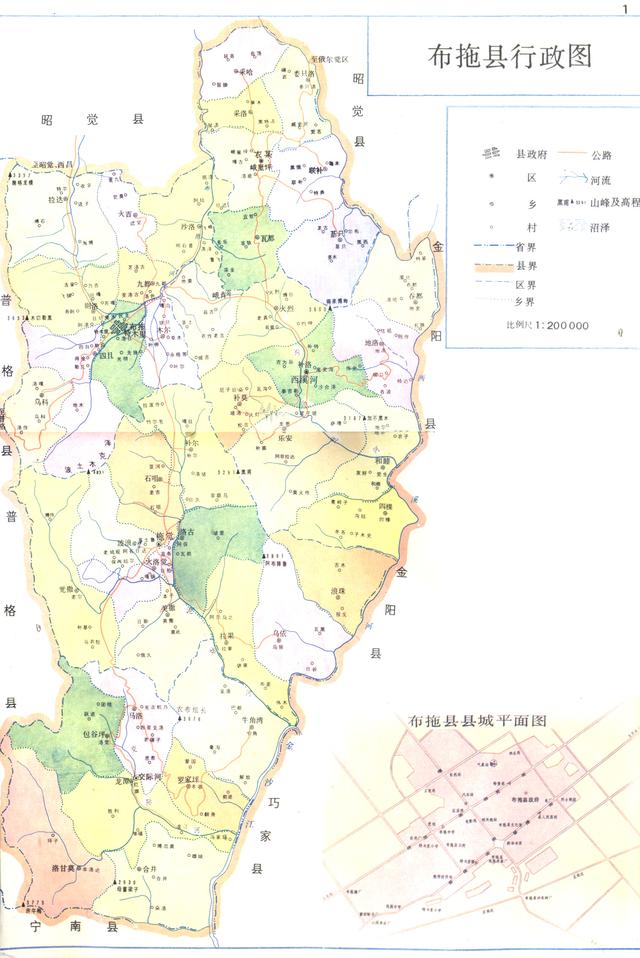Click the 木尔 place label

[163, 329]
